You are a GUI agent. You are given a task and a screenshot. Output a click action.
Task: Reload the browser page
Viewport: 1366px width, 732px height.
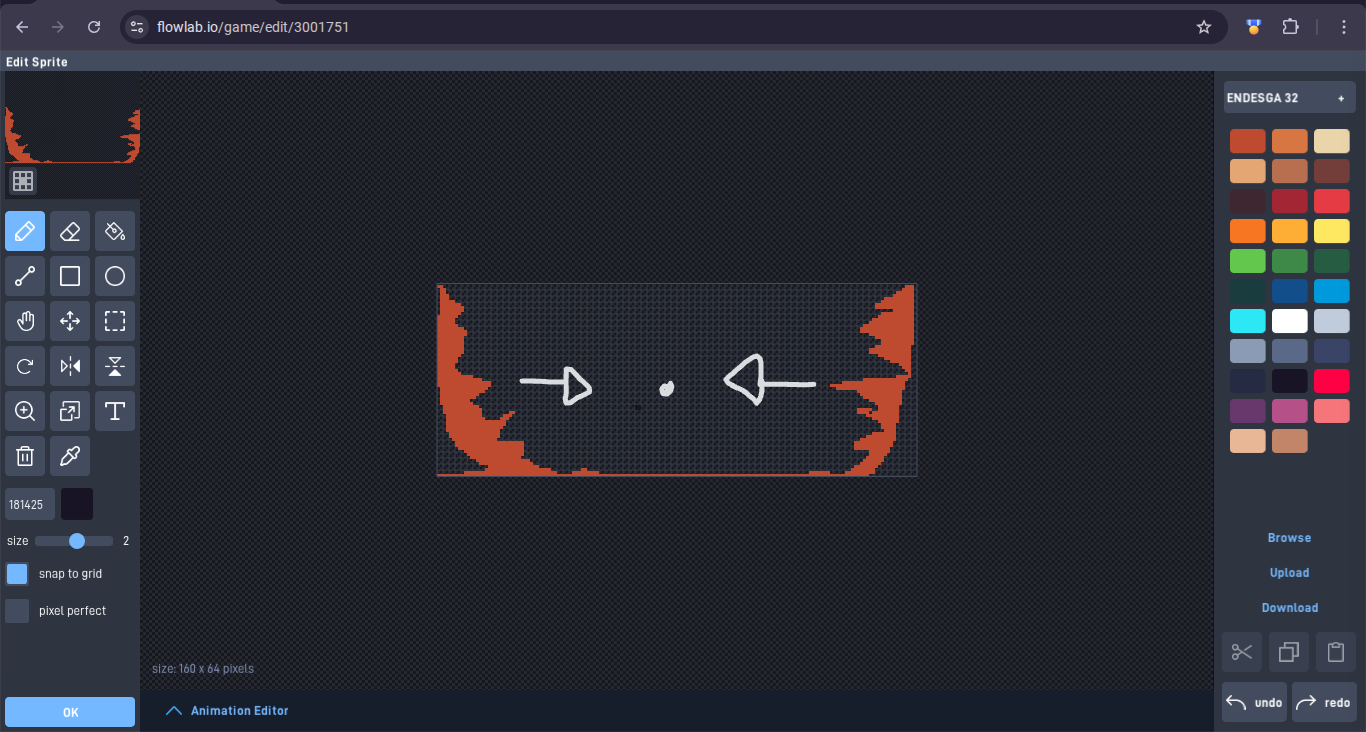pos(94,27)
